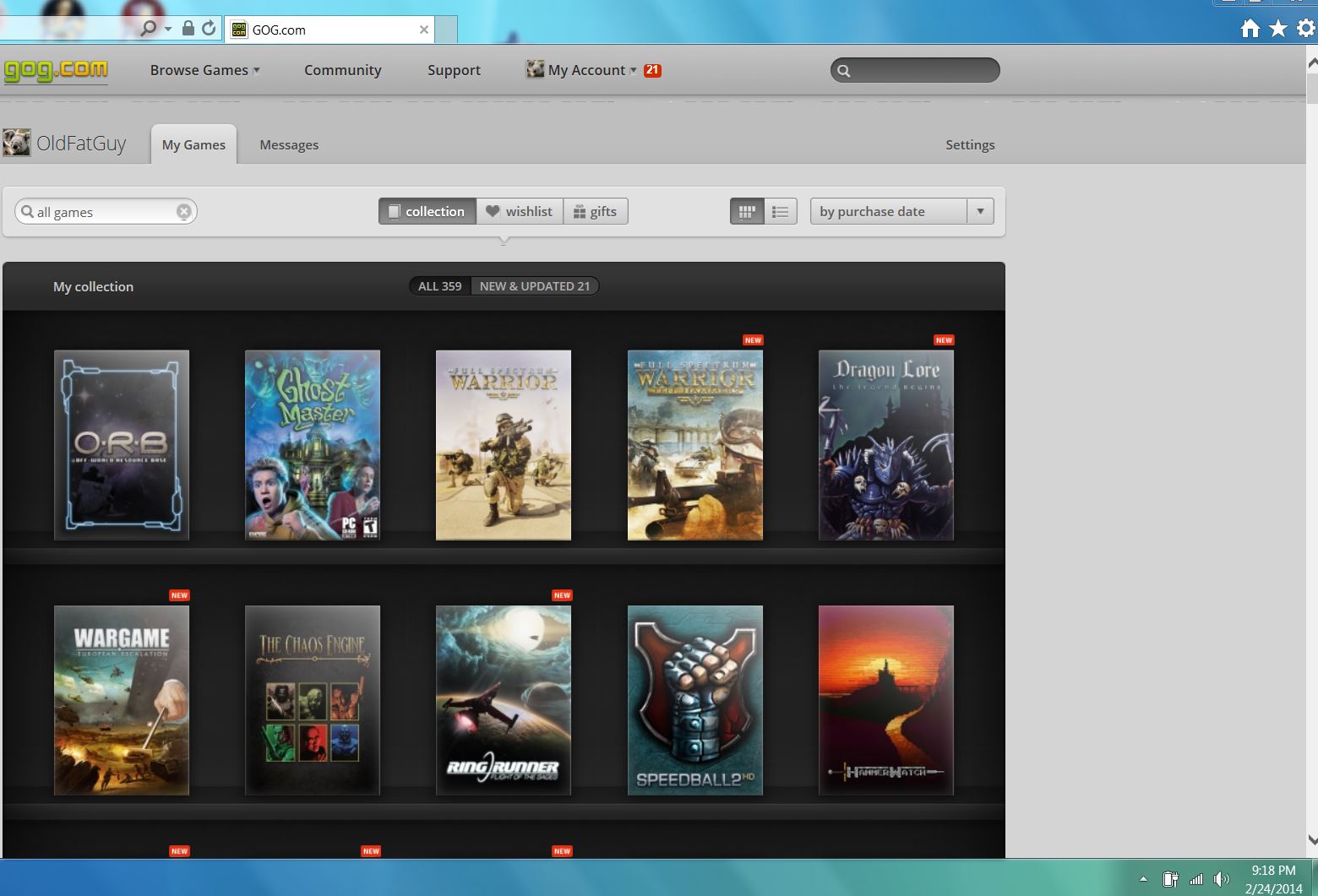Click the OldFatGuy profile avatar
Screen dimensions: 1318x896
click(16, 143)
